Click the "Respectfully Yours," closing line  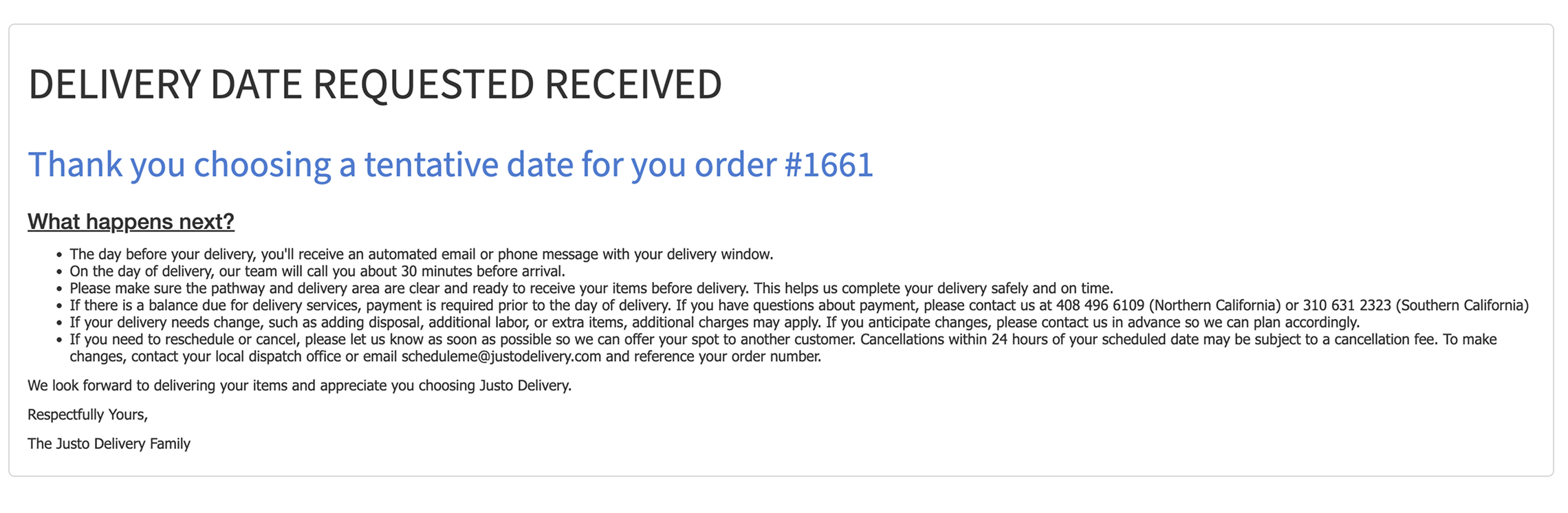tap(87, 415)
